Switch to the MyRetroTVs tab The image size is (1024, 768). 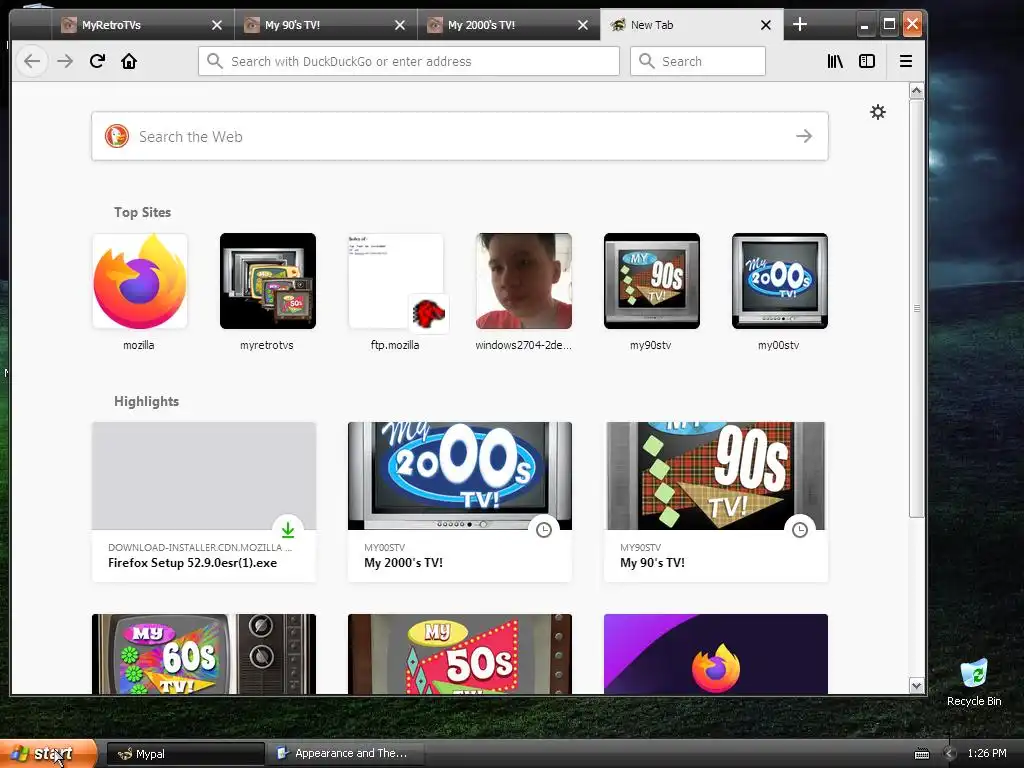[142, 25]
